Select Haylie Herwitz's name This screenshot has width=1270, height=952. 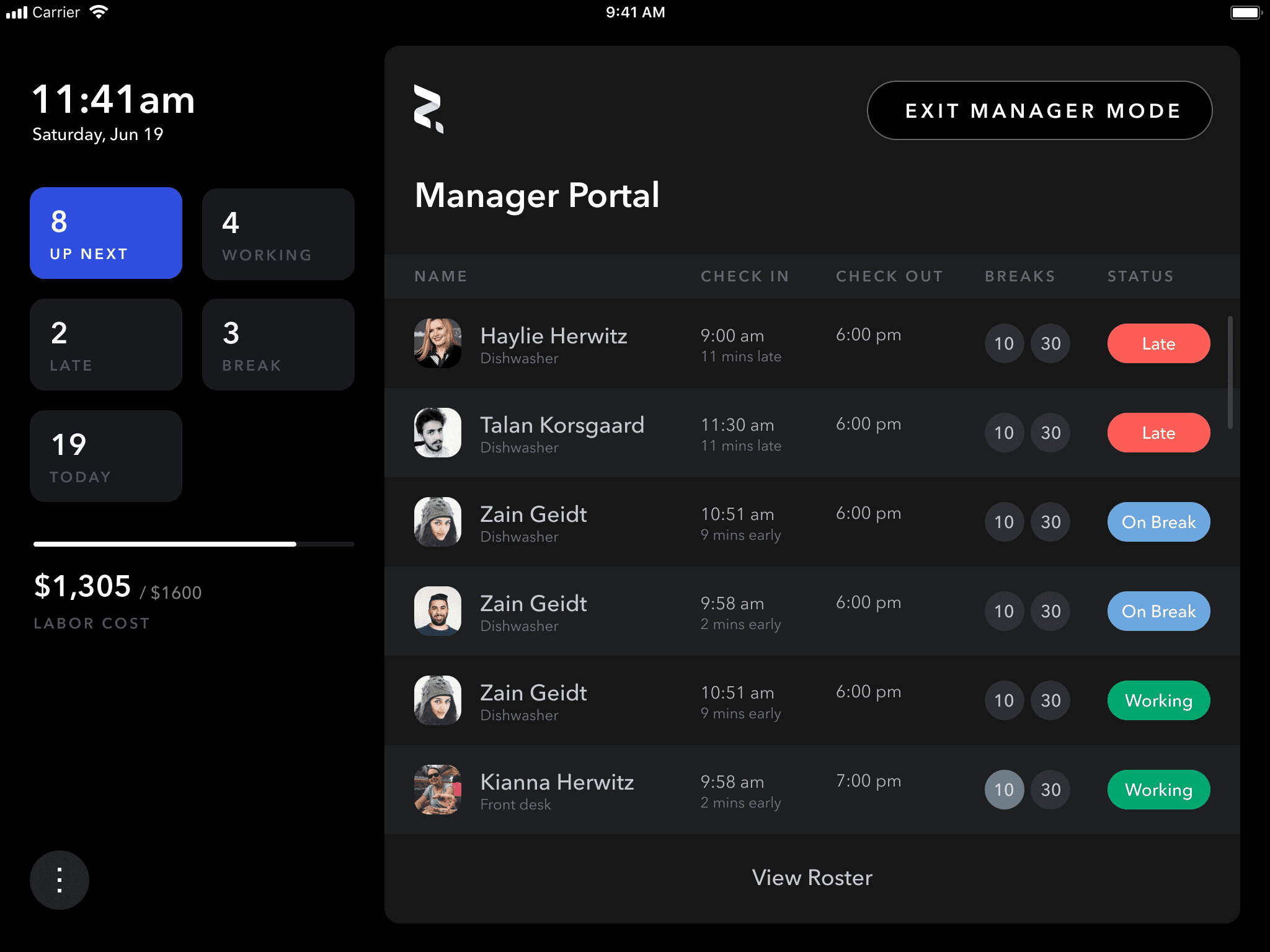click(x=554, y=336)
